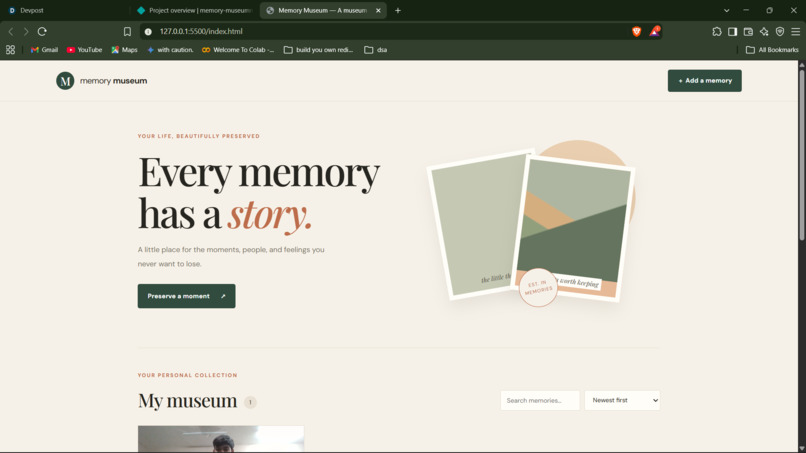The width and height of the screenshot is (806, 453).
Task: Open the browser hamburger menu
Action: point(795,31)
